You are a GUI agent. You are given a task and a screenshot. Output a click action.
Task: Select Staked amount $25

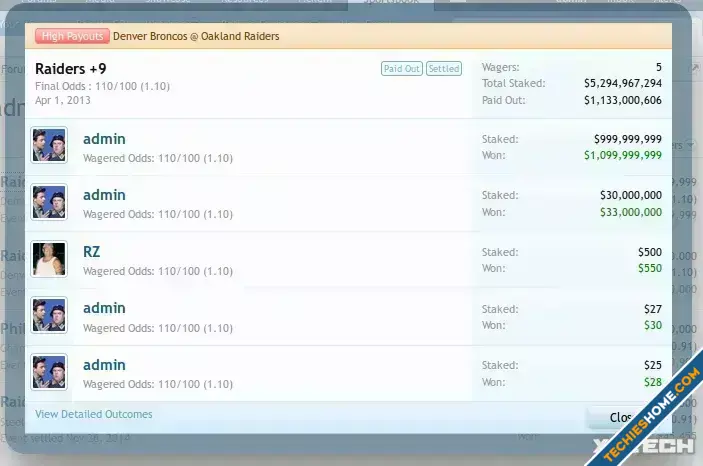pyautogui.click(x=653, y=365)
